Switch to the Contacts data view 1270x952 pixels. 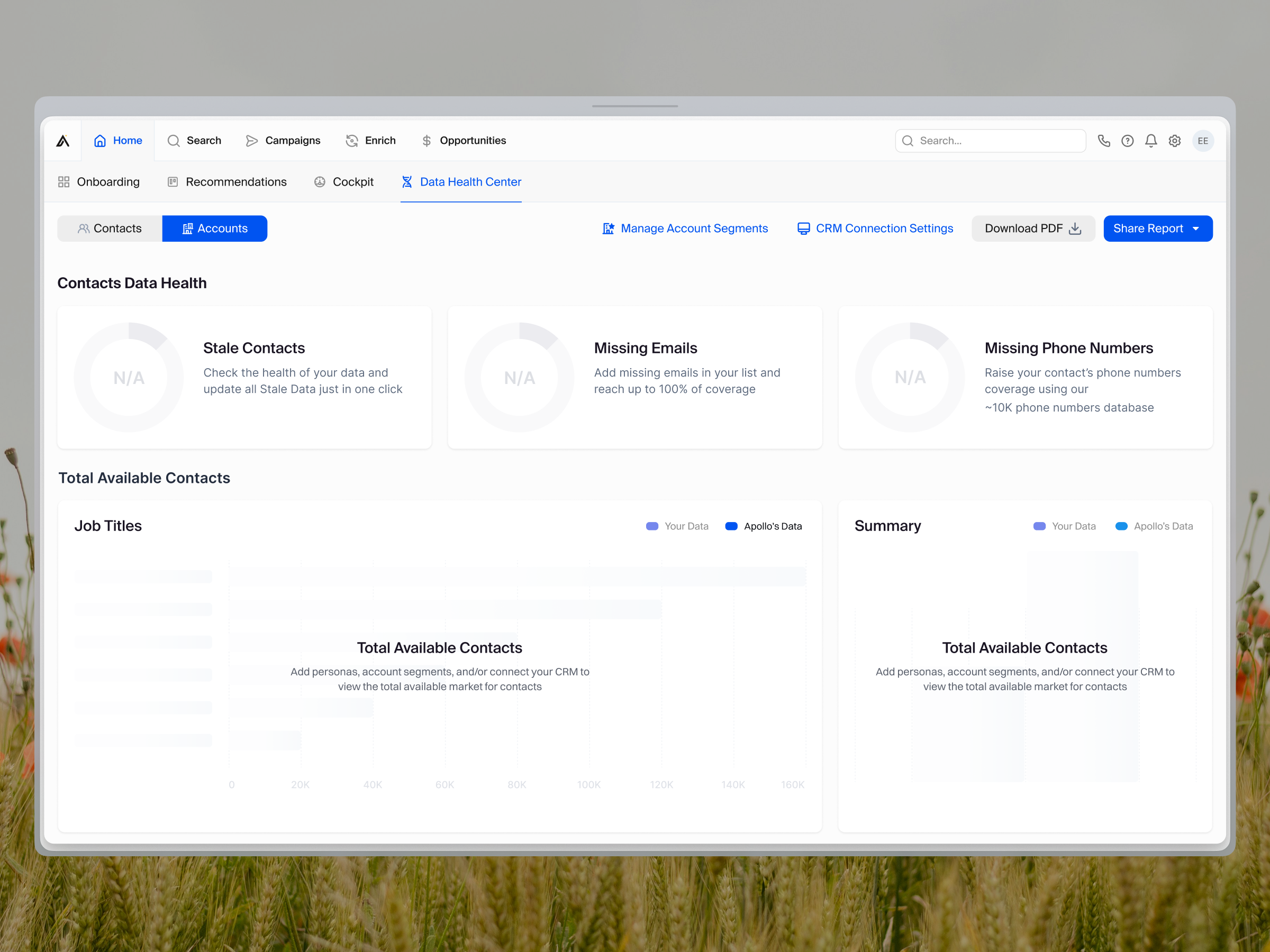point(109,228)
